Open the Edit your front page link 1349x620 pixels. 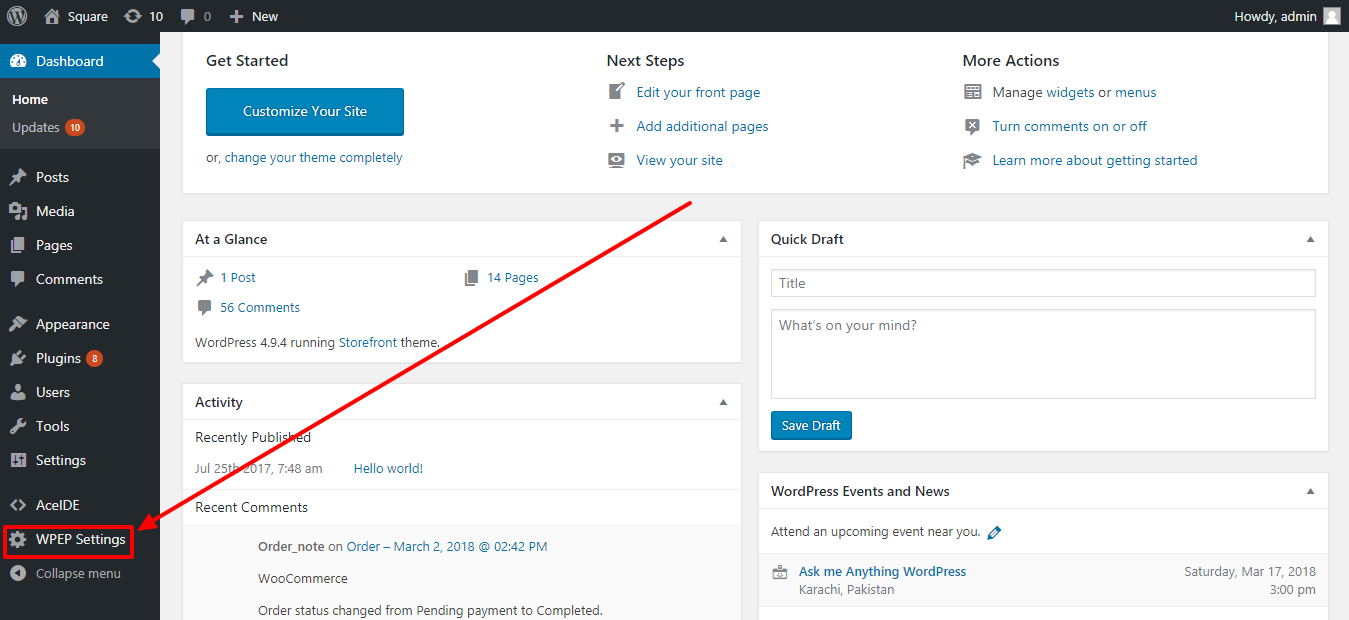(698, 92)
